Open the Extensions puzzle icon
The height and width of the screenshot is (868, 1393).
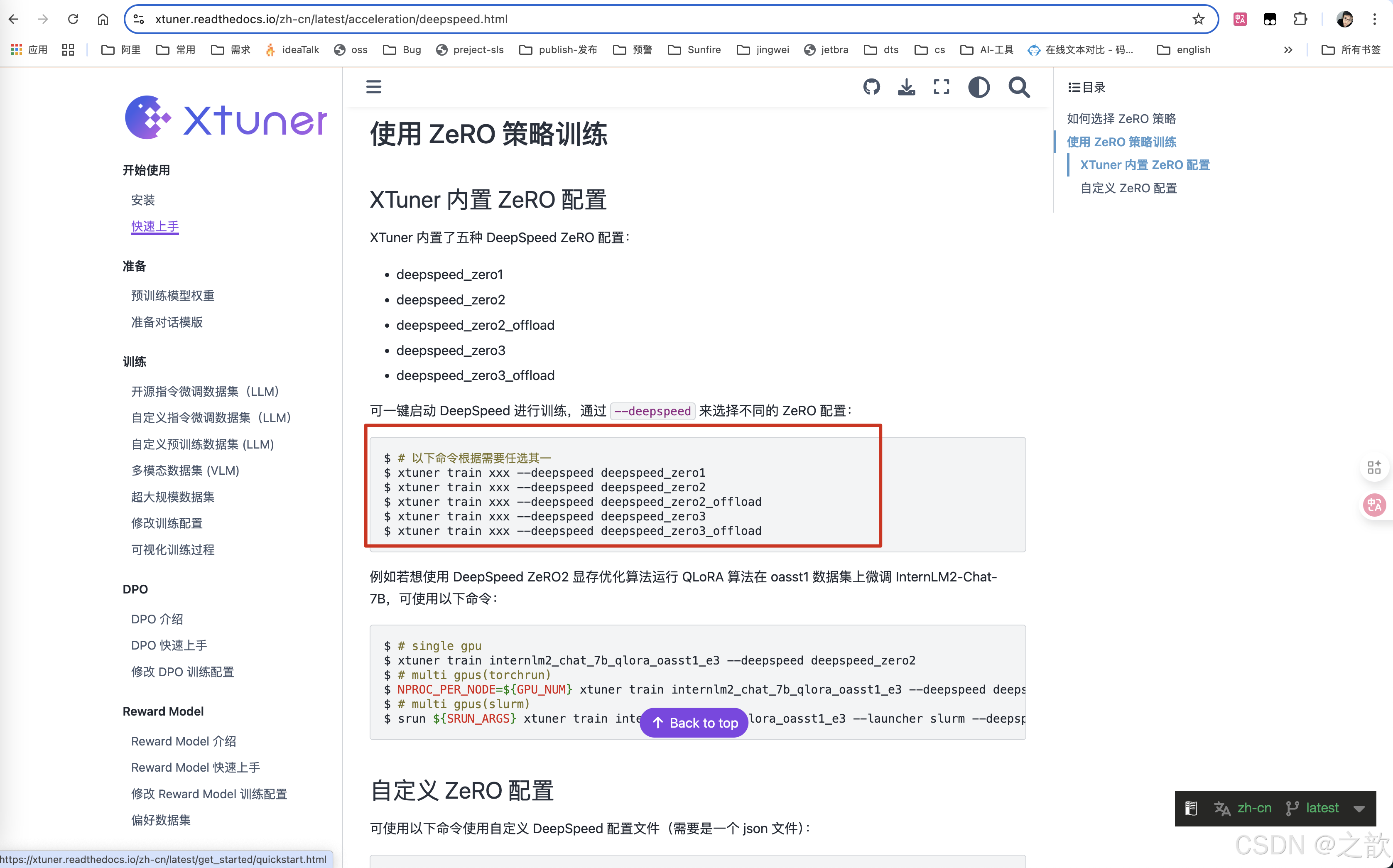coord(1300,19)
